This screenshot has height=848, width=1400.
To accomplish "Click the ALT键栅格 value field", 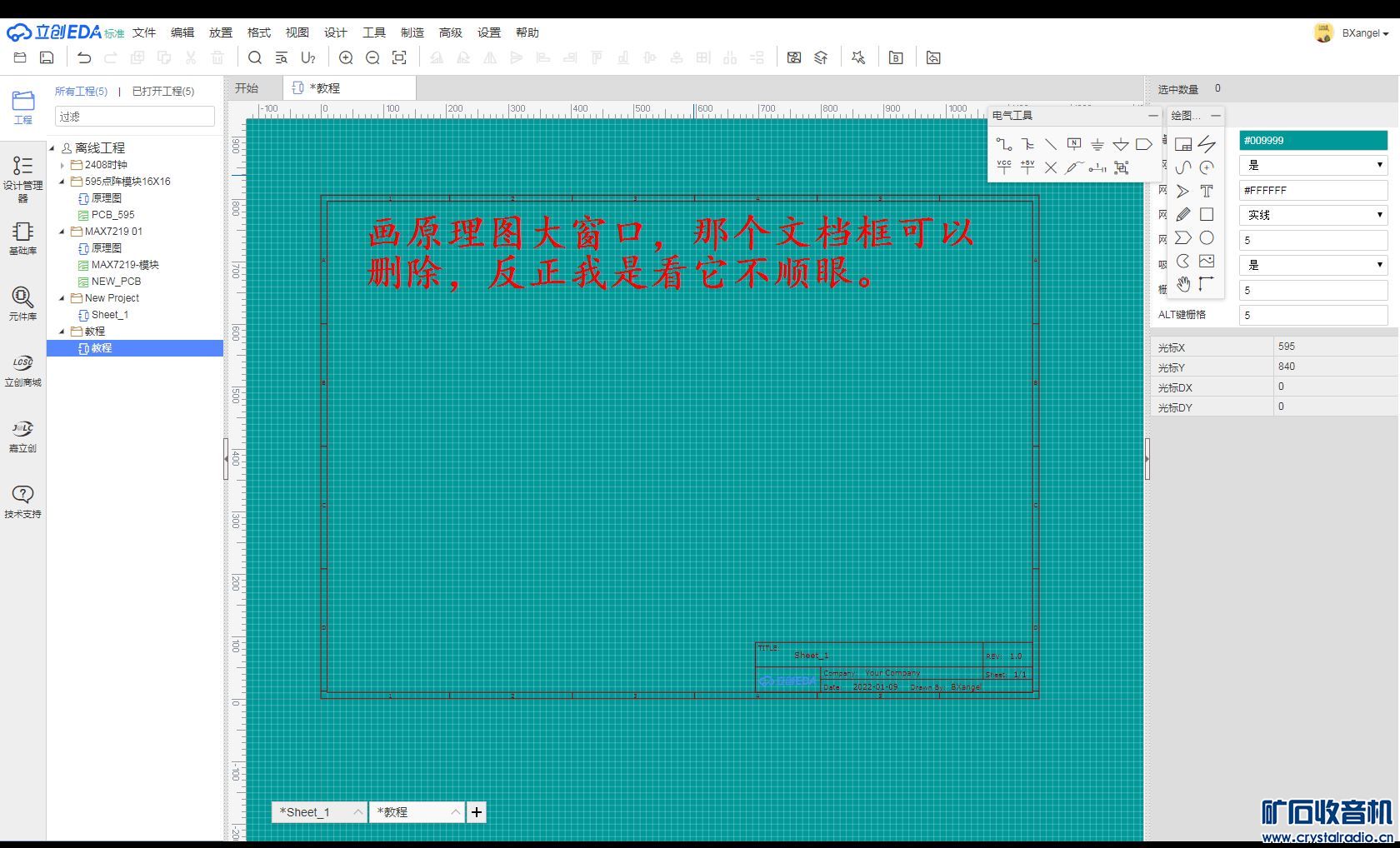I will coord(1312,315).
